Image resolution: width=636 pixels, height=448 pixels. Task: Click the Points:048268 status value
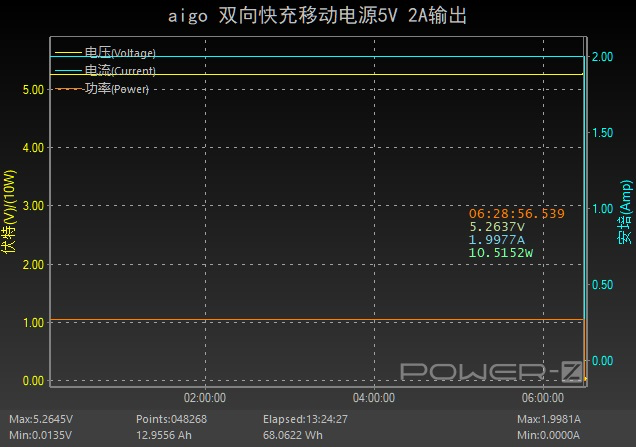click(172, 419)
